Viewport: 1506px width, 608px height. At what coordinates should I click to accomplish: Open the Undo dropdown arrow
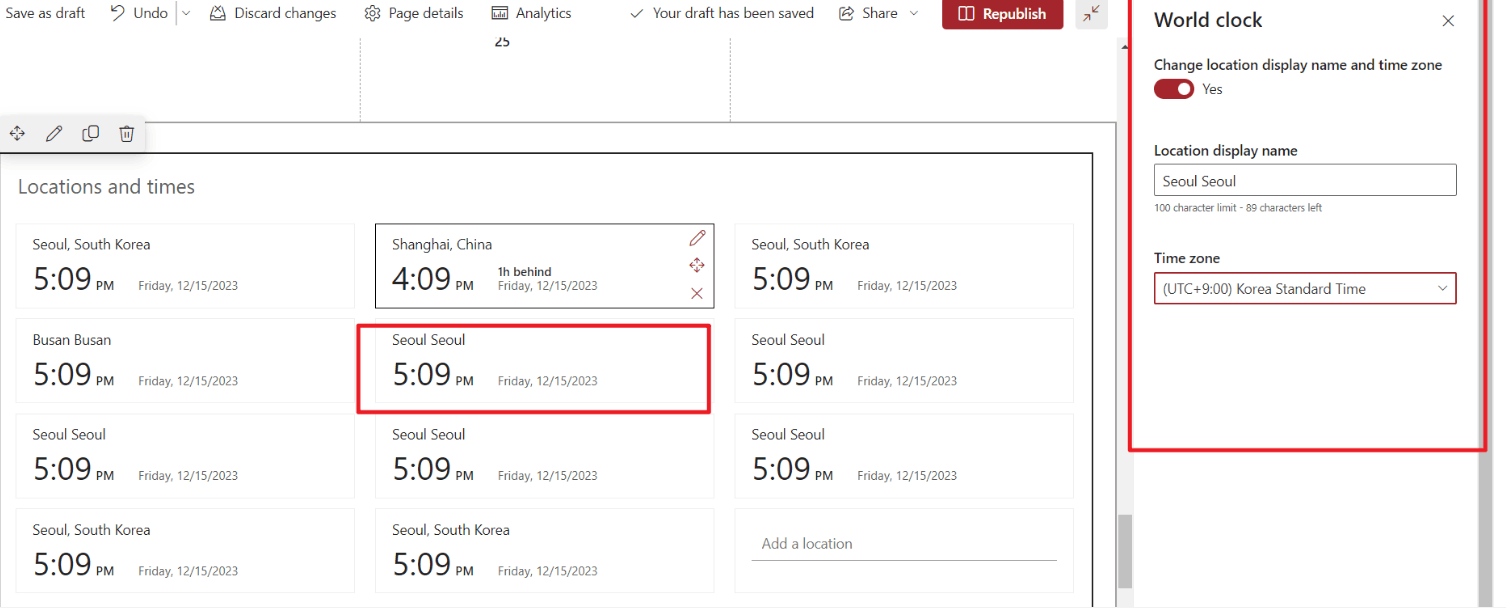(185, 13)
